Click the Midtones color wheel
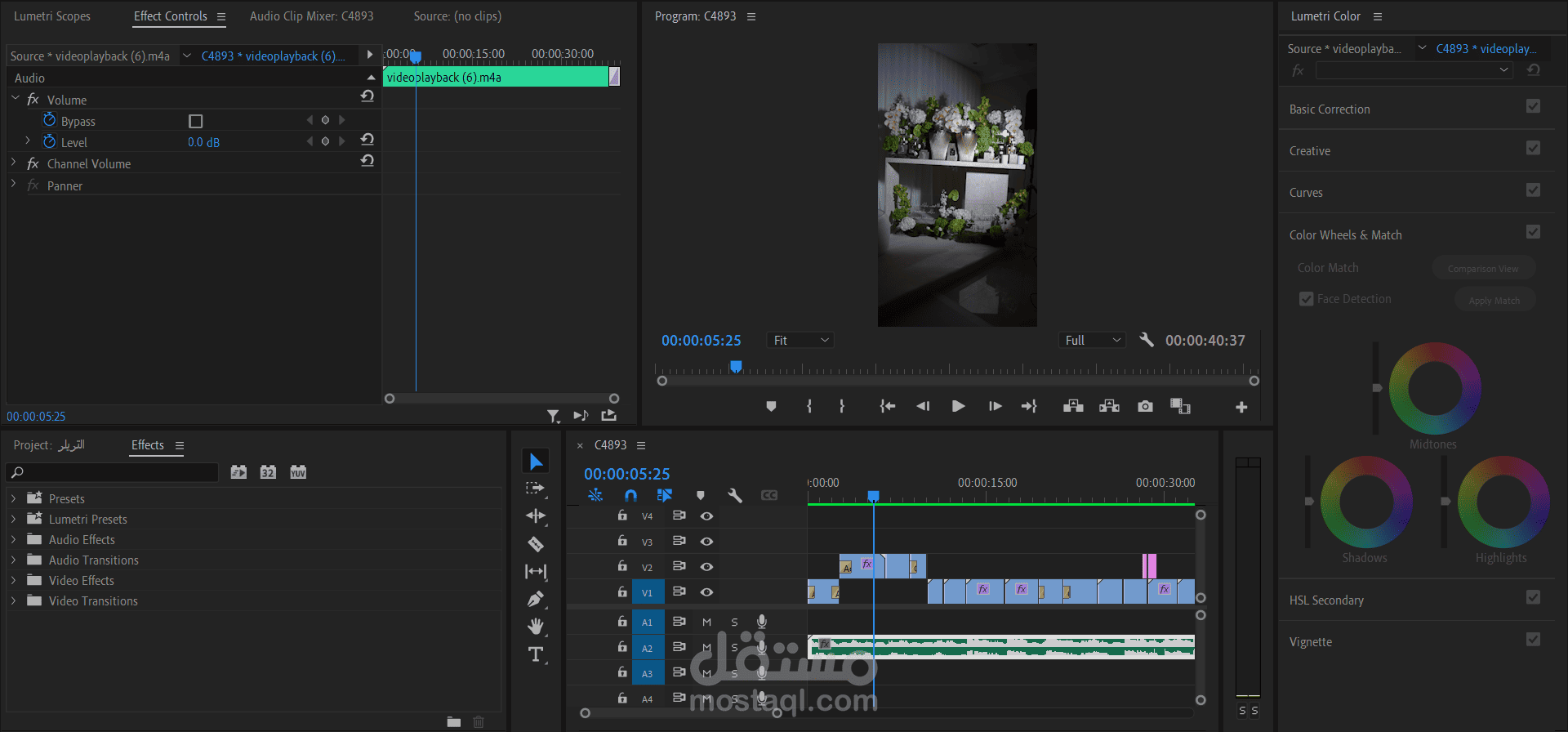 (x=1435, y=388)
